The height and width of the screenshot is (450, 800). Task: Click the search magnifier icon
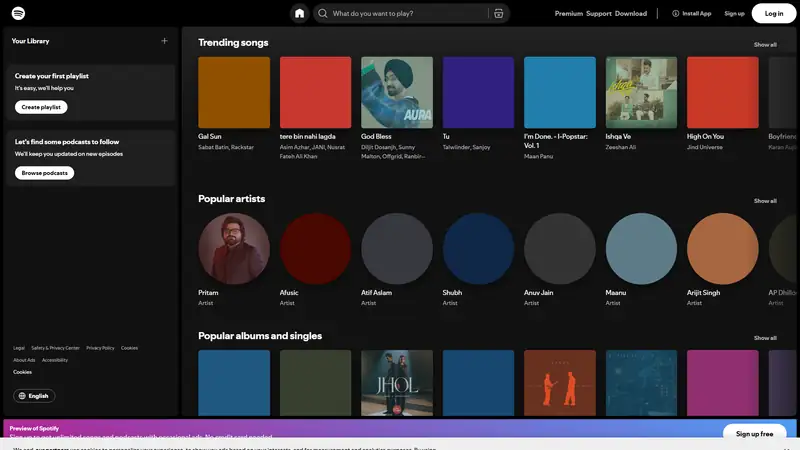[x=323, y=13]
